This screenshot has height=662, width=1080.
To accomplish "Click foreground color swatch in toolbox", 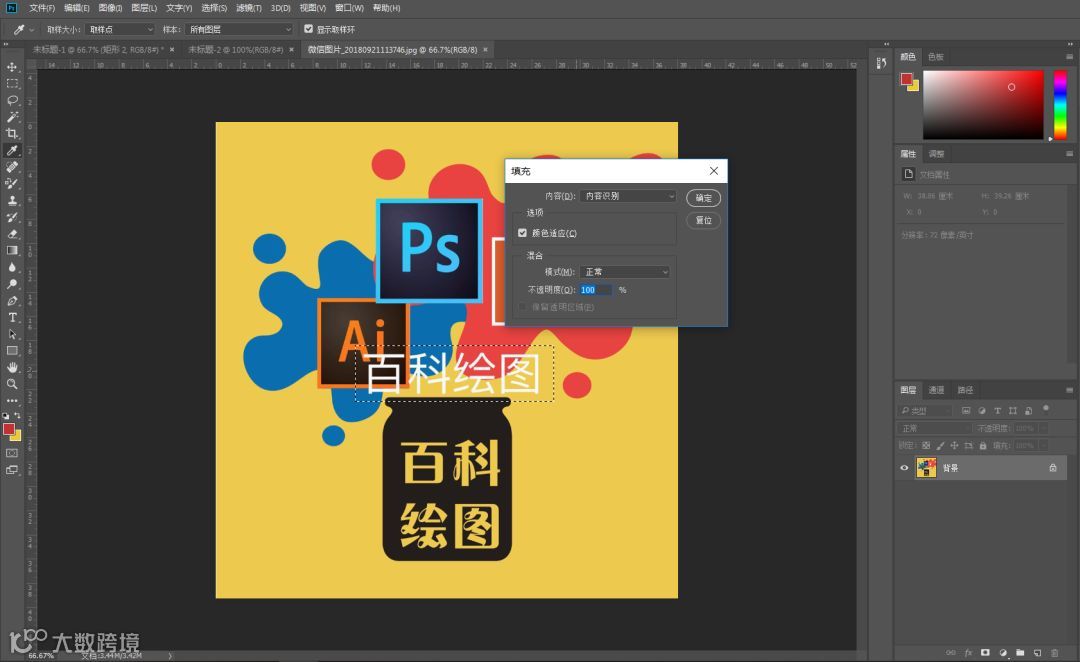I will 8,429.
